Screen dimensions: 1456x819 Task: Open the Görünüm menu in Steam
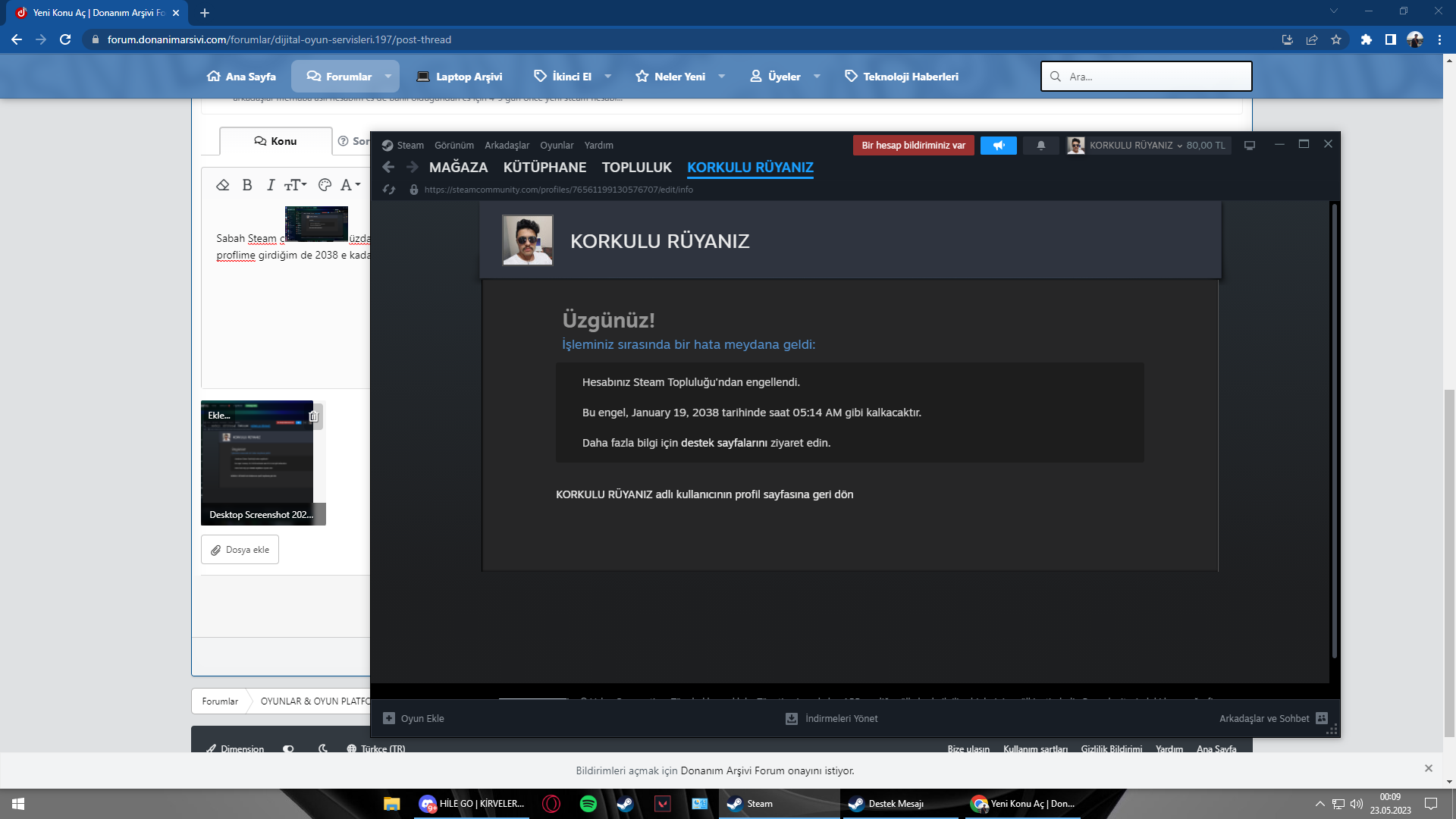click(x=453, y=146)
